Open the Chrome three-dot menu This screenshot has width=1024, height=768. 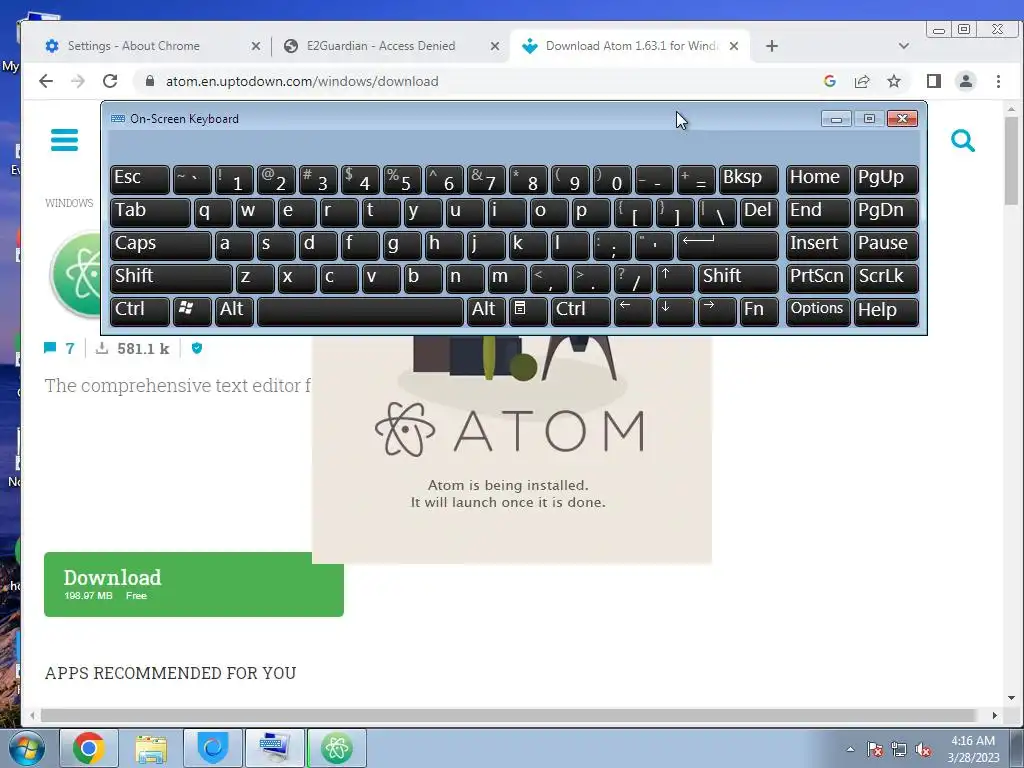tap(999, 81)
